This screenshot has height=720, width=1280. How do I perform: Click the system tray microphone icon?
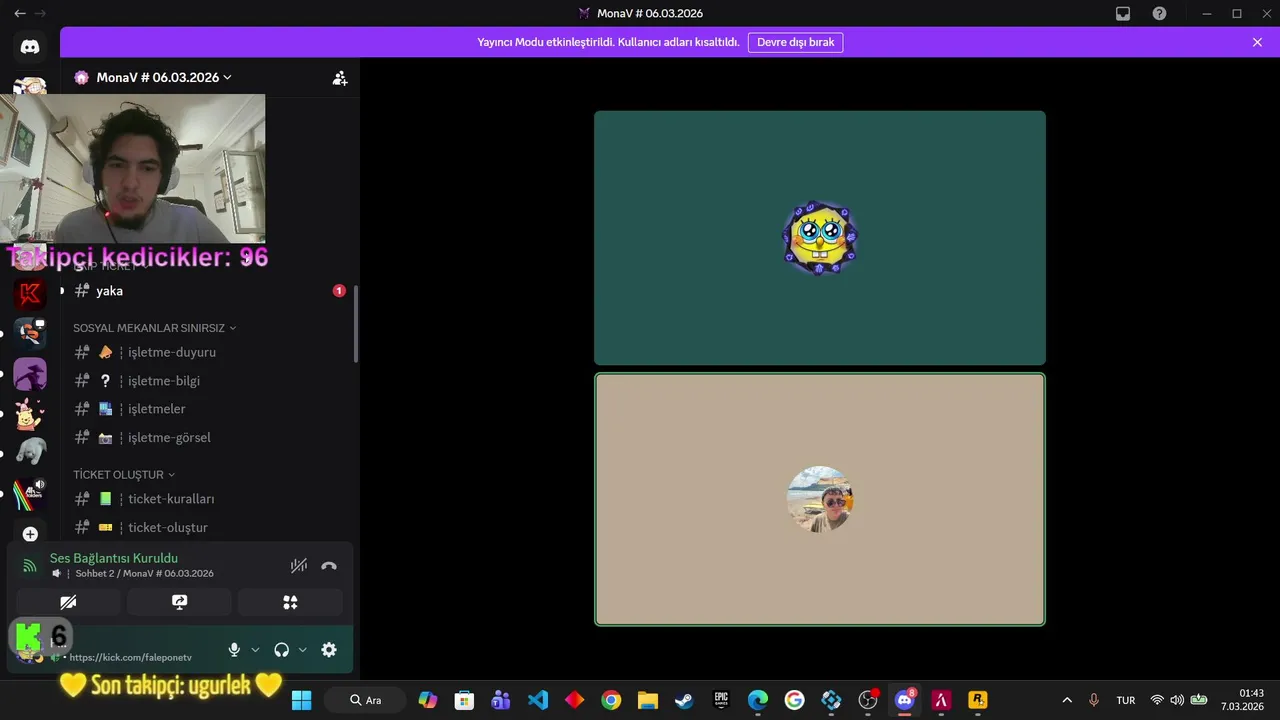coord(1094,700)
